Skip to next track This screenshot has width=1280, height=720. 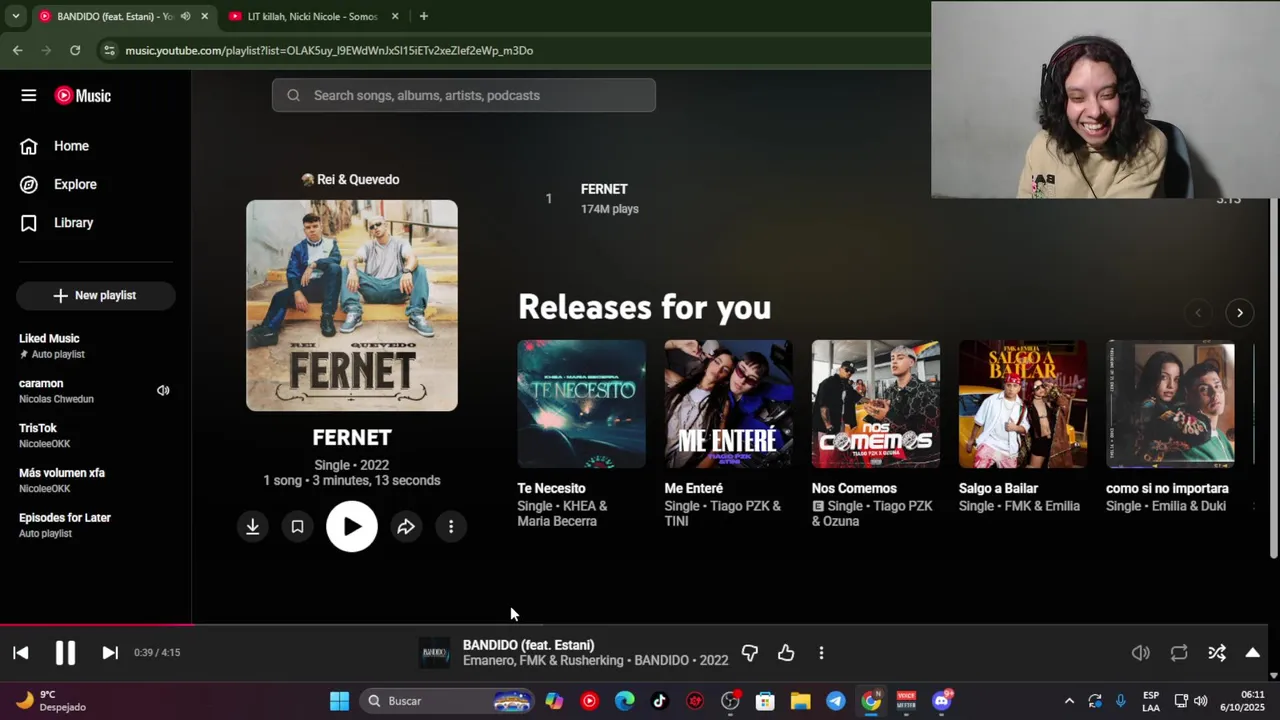click(110, 653)
